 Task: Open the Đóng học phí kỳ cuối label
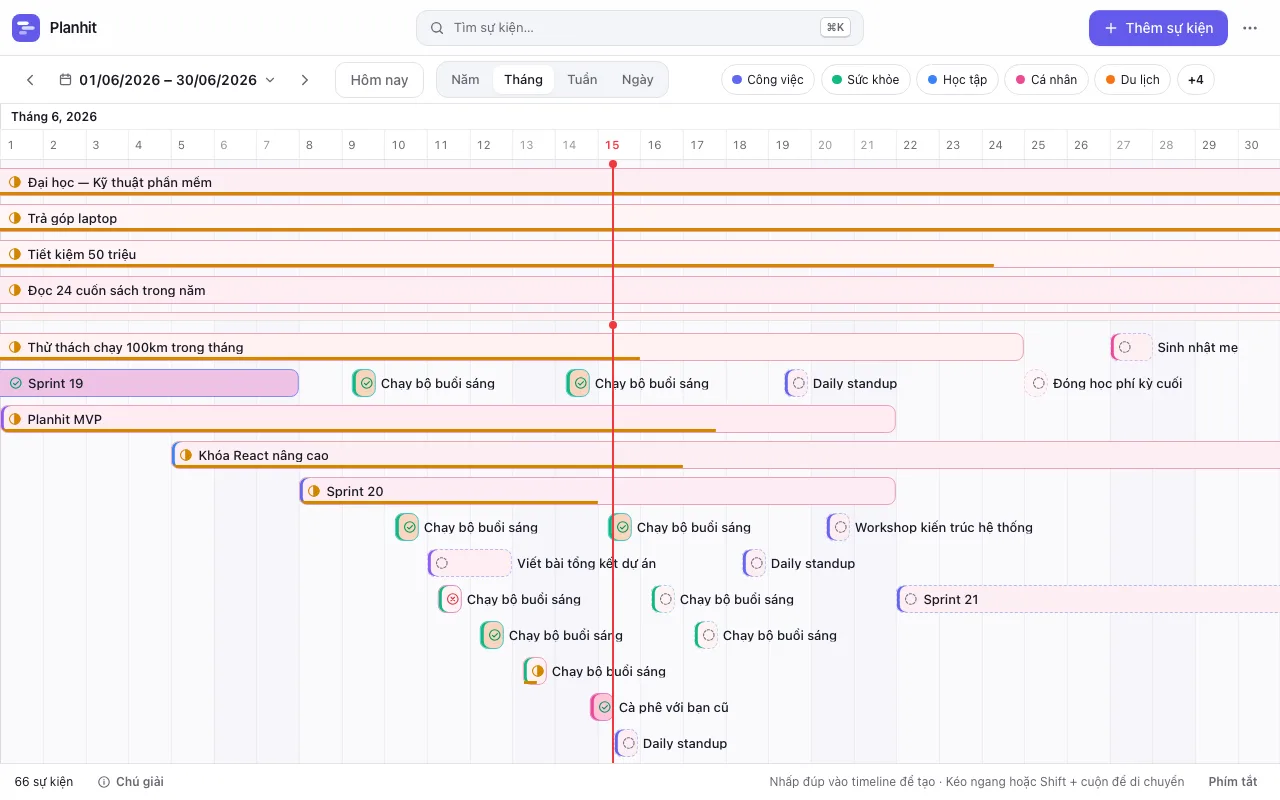1118,383
